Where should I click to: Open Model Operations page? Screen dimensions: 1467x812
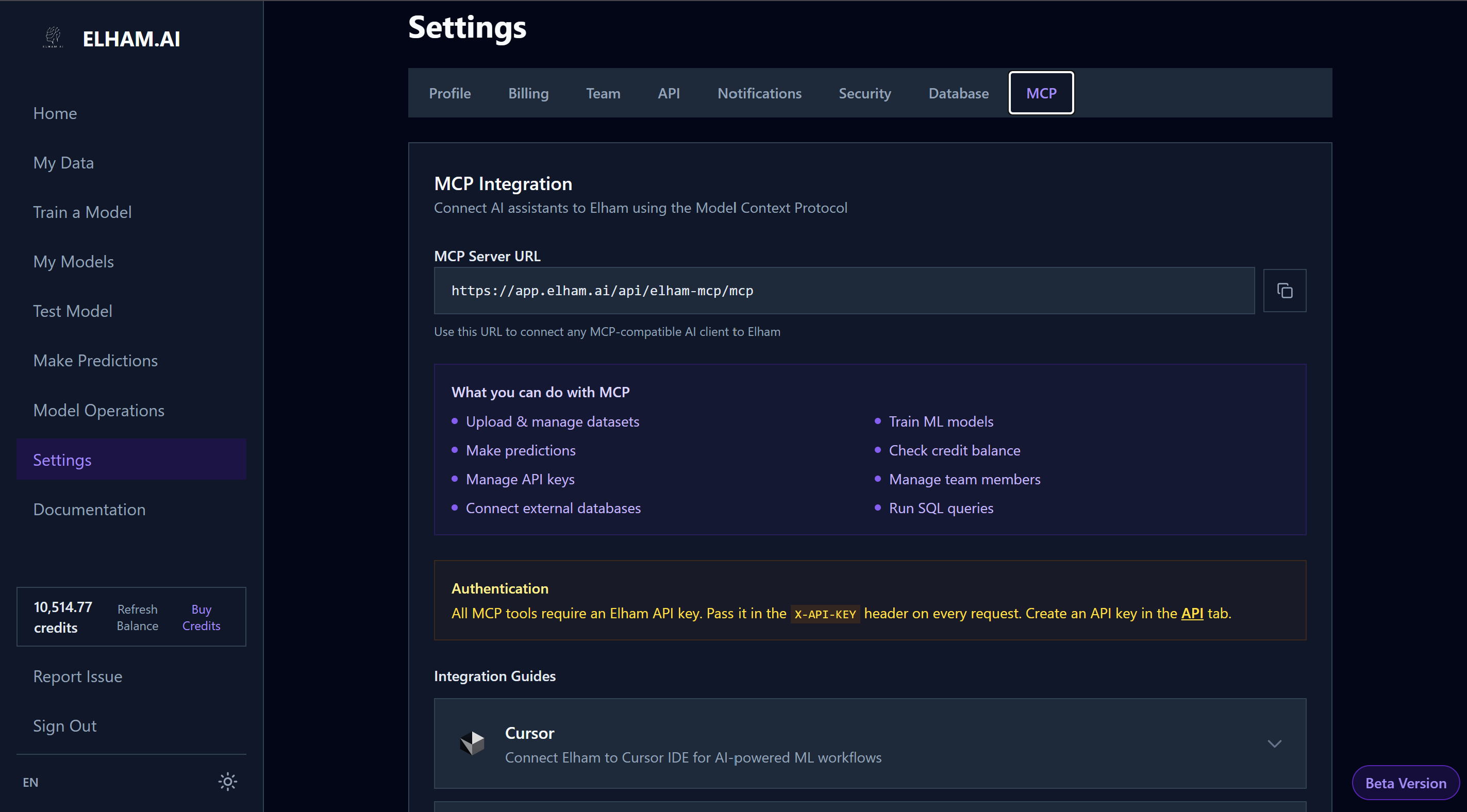click(x=131, y=411)
